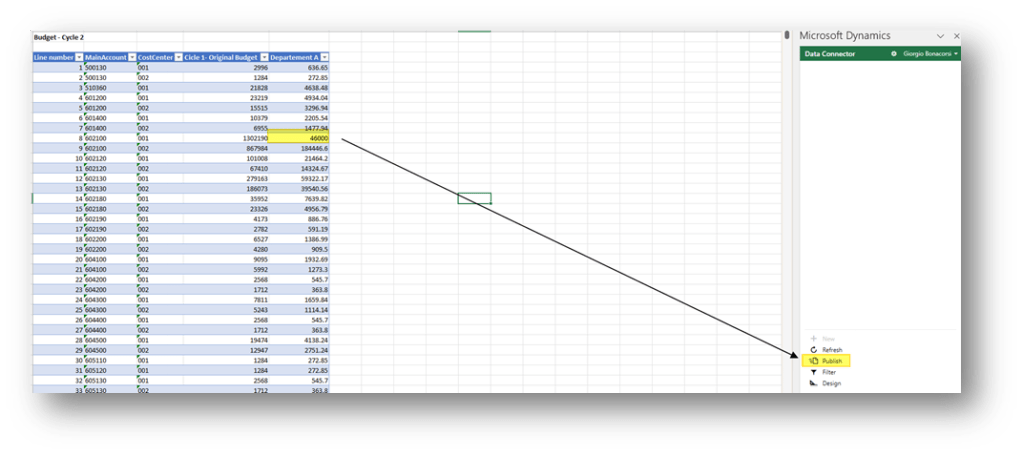The height and width of the screenshot is (455, 1023).
Task: Expand the Microsoft Dynamics pane options chevron
Action: pos(942,36)
